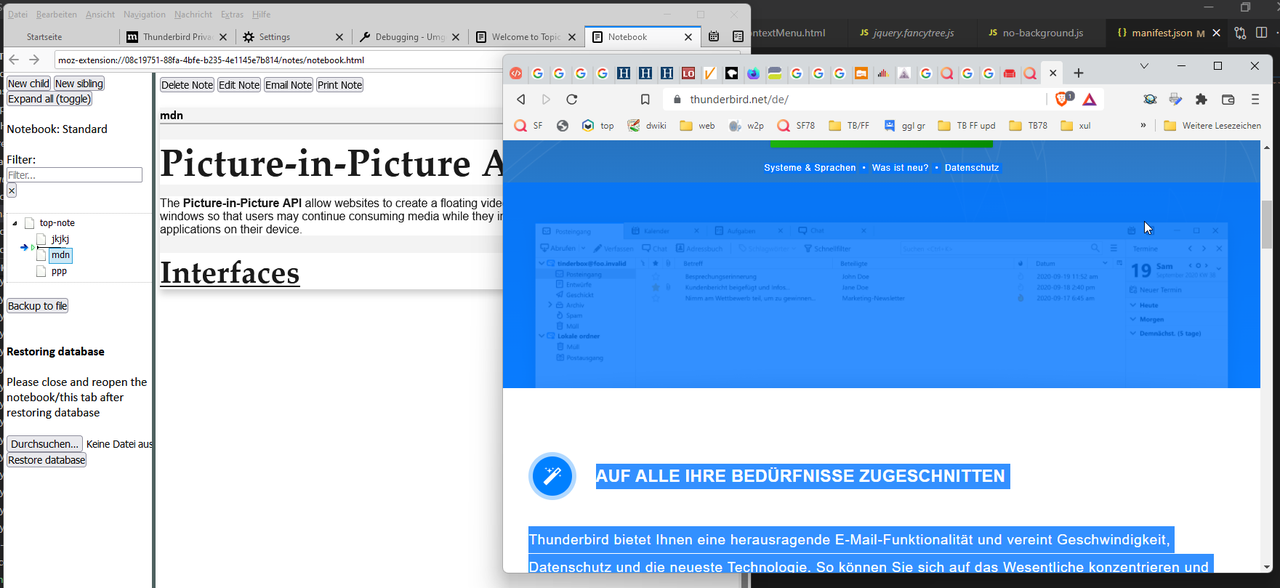
Task: Select the jkjkj note in the tree
Action: tap(60, 239)
